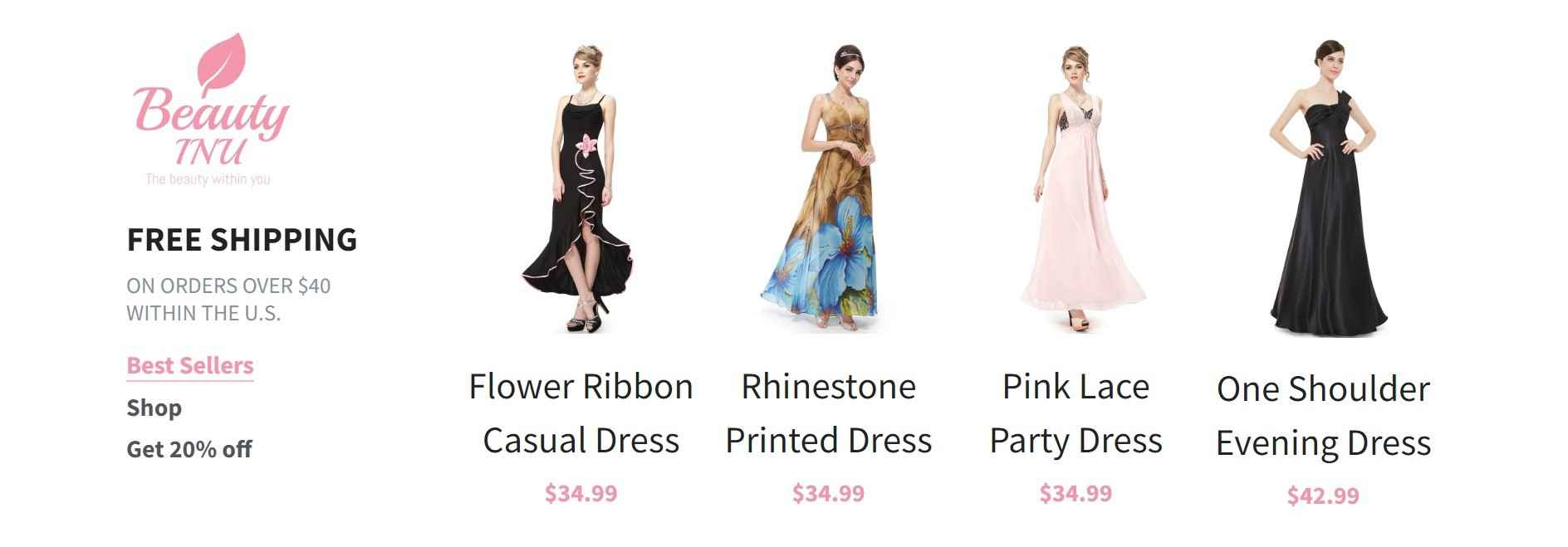Click 'The beauty within you' tagline

pyautogui.click(x=208, y=179)
